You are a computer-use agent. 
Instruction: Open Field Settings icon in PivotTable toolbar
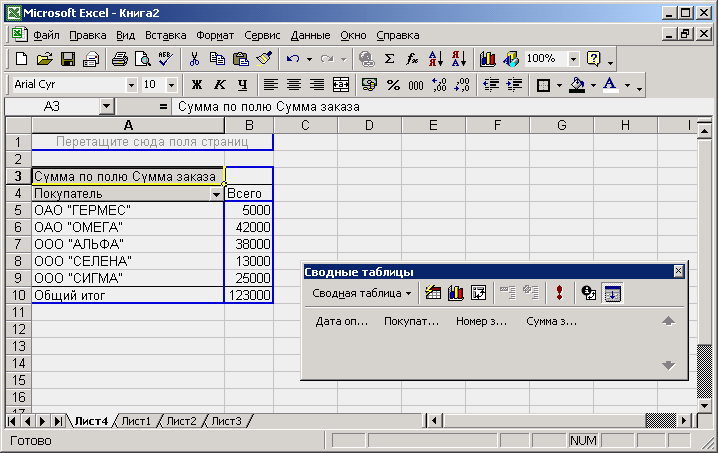[x=588, y=293]
